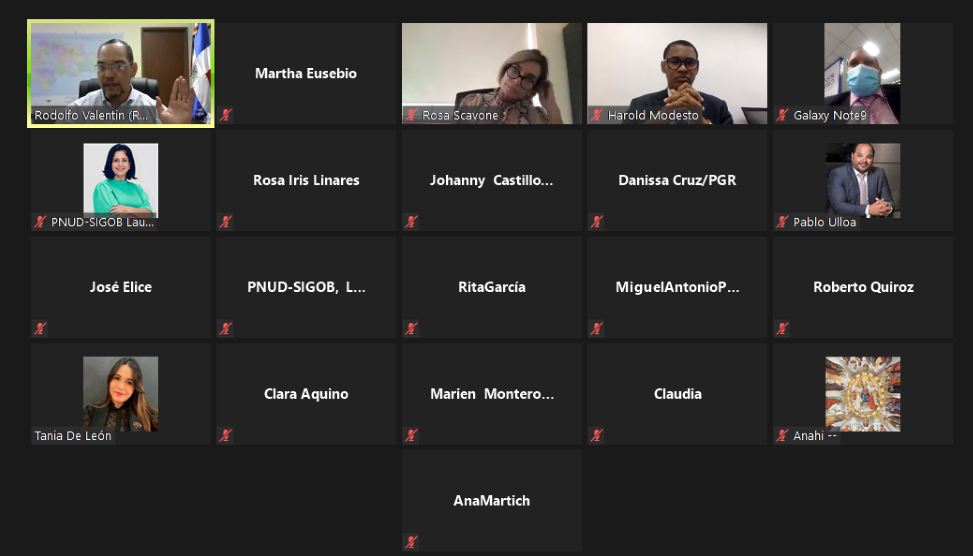The height and width of the screenshot is (556, 973).
Task: Select the Johanny Castillo... participant tile
Action: click(491, 180)
